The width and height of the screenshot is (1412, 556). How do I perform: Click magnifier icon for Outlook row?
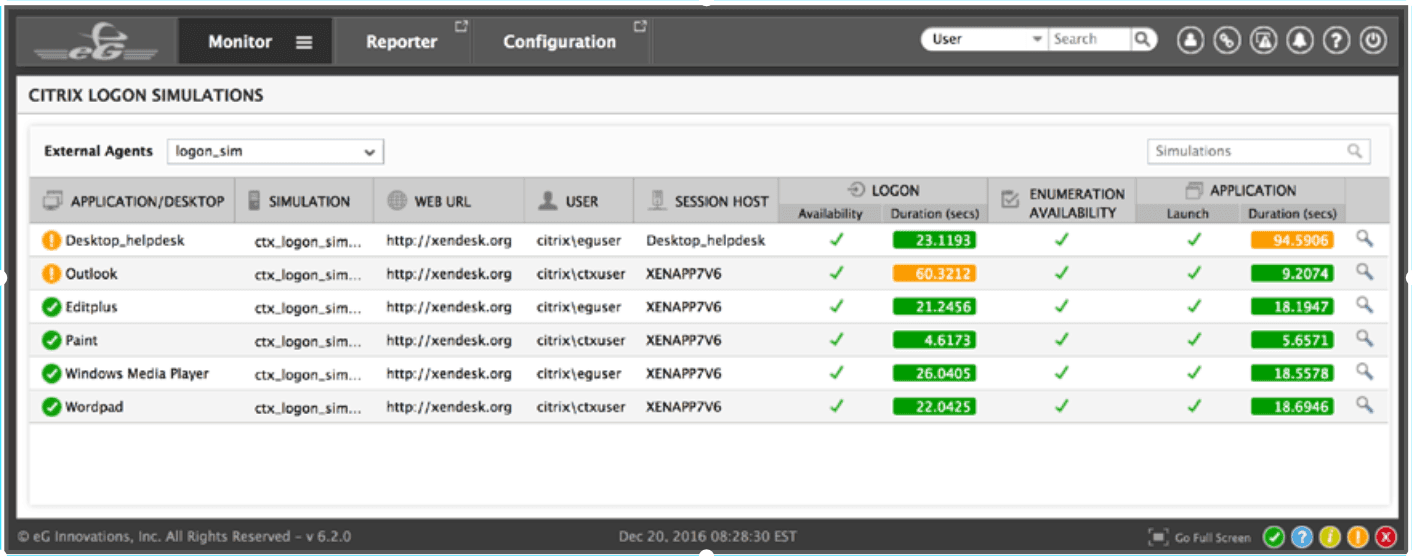coord(1364,272)
